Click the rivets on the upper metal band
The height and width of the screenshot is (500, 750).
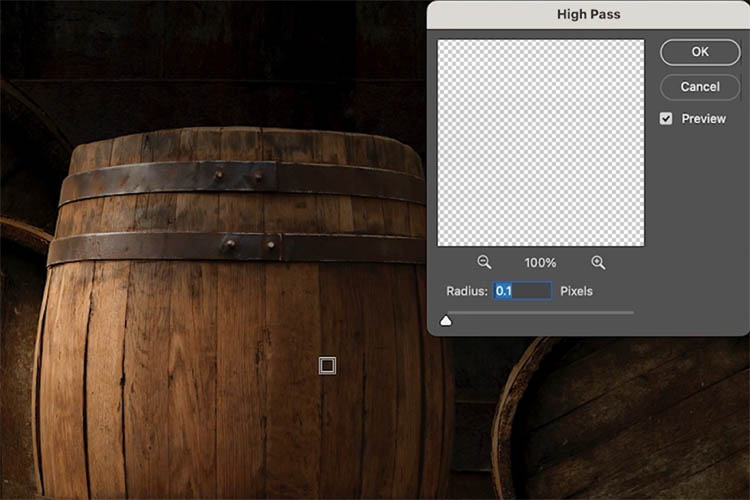[238, 178]
